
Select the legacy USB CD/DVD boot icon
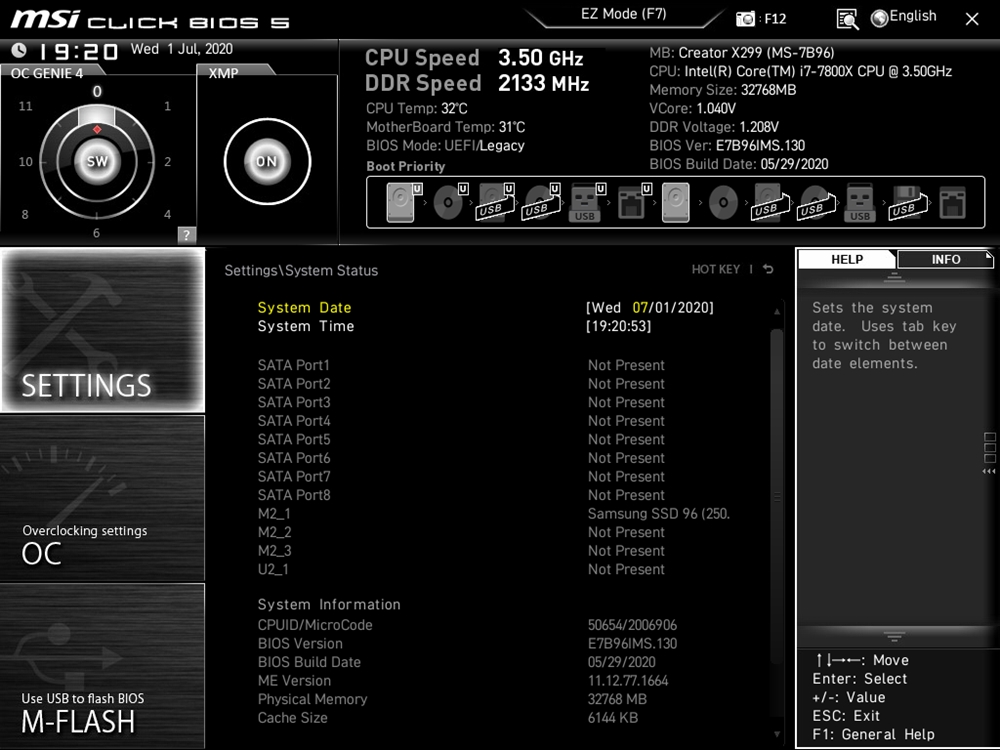(816, 202)
